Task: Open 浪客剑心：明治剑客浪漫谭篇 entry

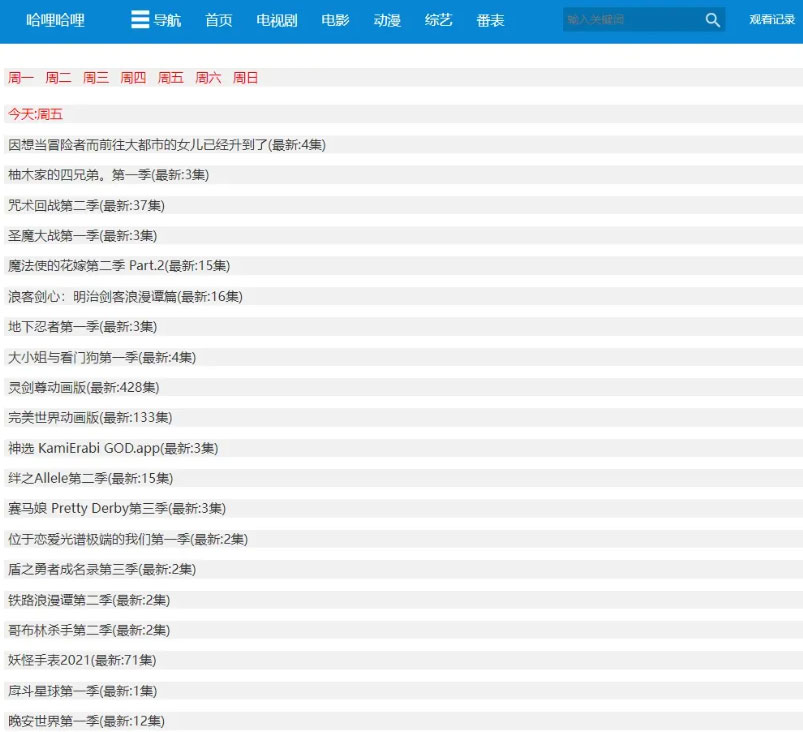Action: 125,297
